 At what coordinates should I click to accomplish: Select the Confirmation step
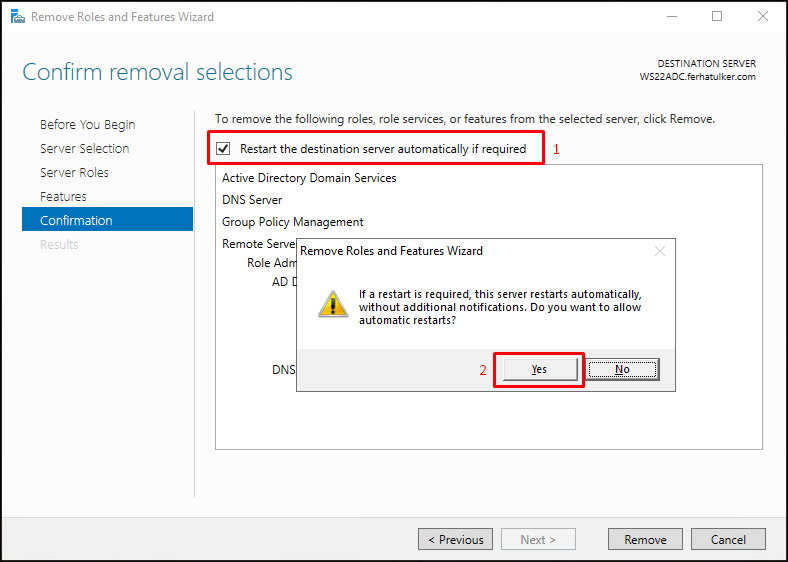108,219
